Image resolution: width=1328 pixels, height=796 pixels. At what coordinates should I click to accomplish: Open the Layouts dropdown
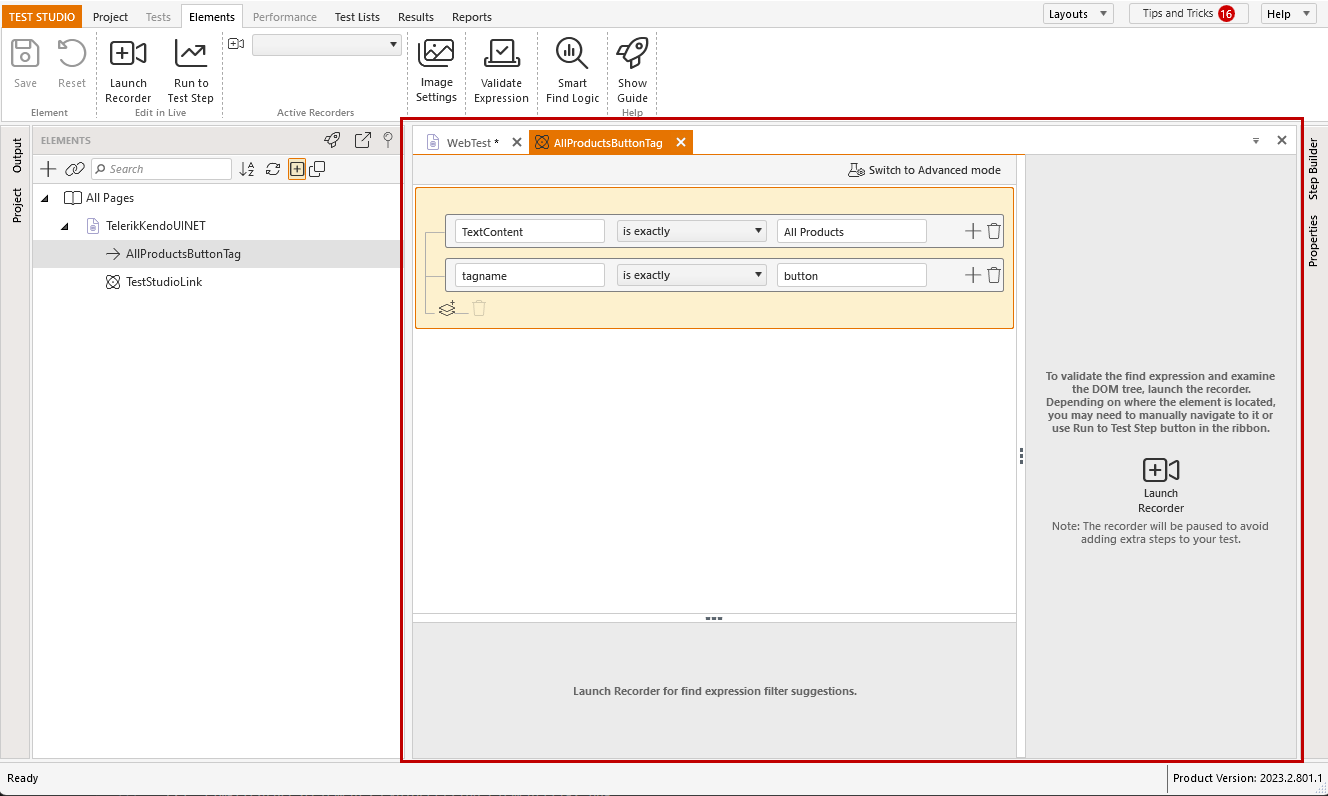1078,14
